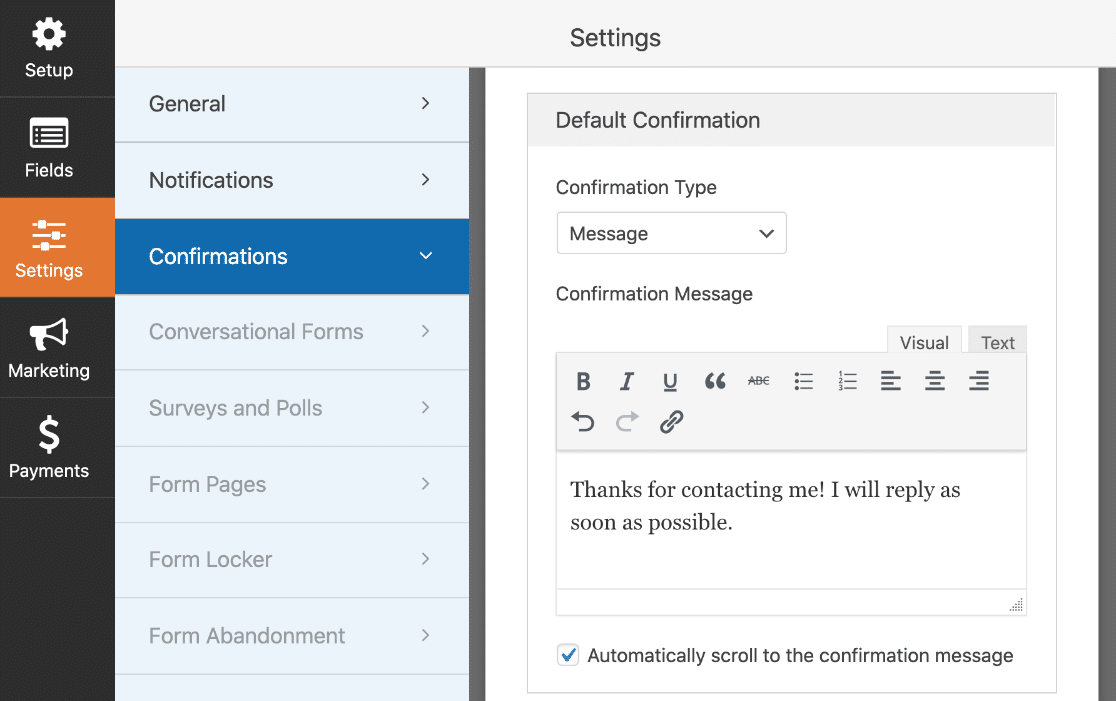Open Conversational Forms section
The height and width of the screenshot is (701, 1116).
292,332
